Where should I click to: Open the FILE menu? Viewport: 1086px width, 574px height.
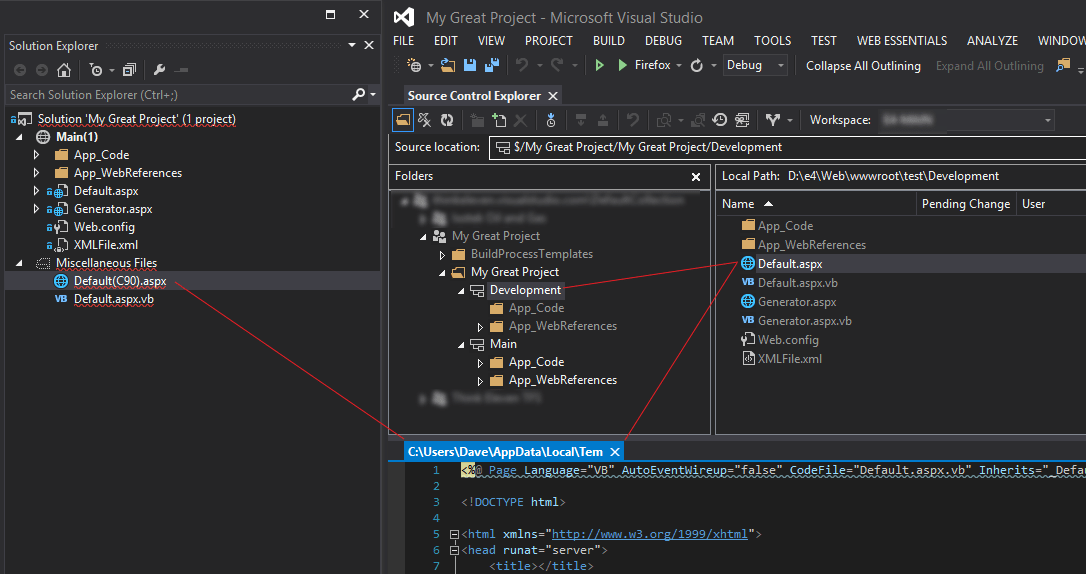[x=403, y=41]
